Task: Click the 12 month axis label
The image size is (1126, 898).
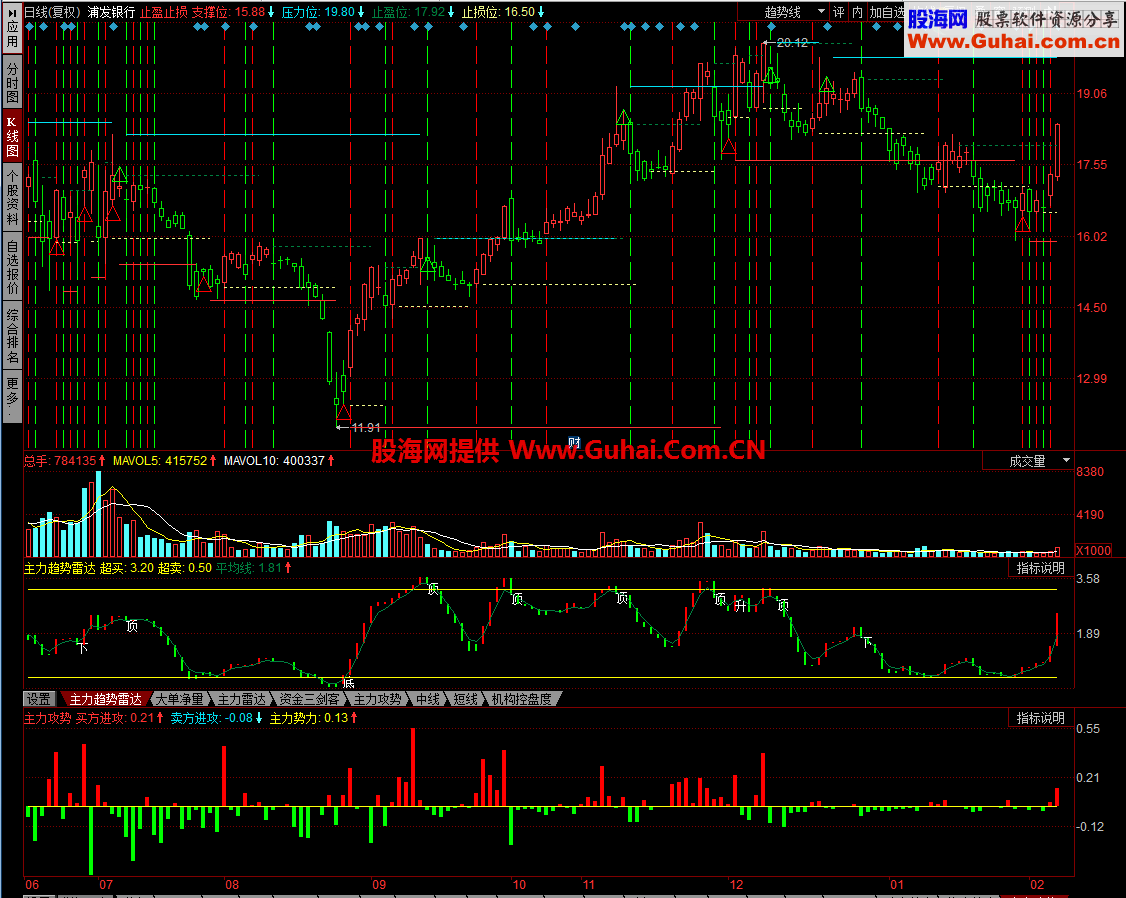Action: pyautogui.click(x=736, y=884)
